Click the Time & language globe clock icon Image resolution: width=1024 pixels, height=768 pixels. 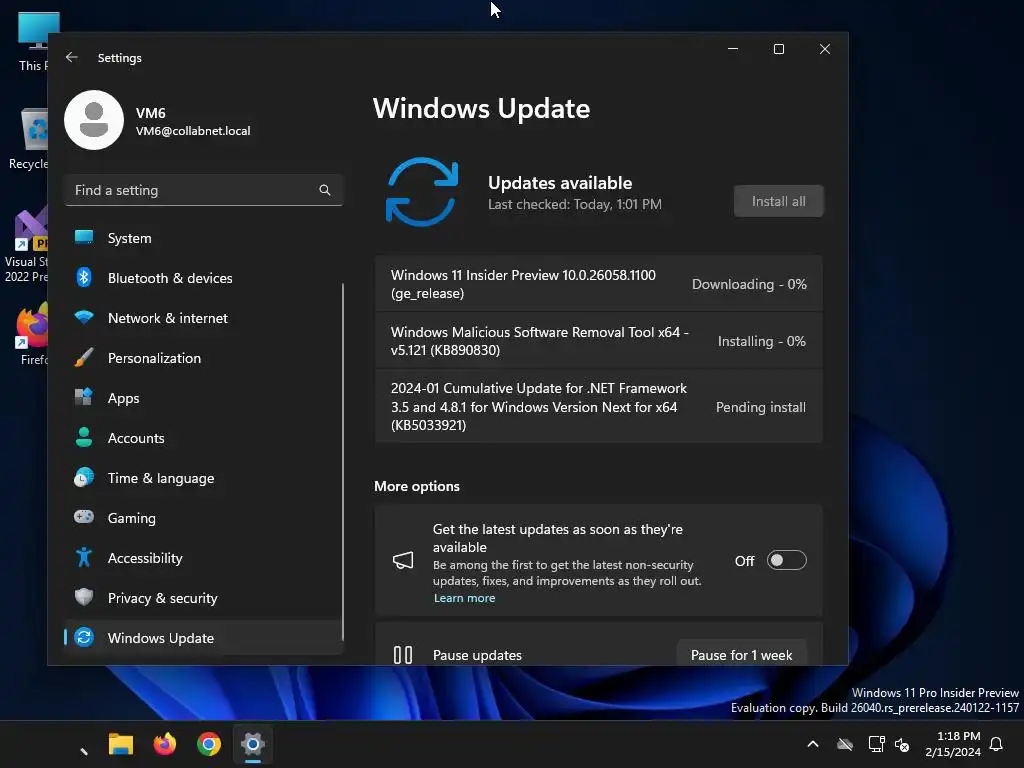click(x=84, y=477)
